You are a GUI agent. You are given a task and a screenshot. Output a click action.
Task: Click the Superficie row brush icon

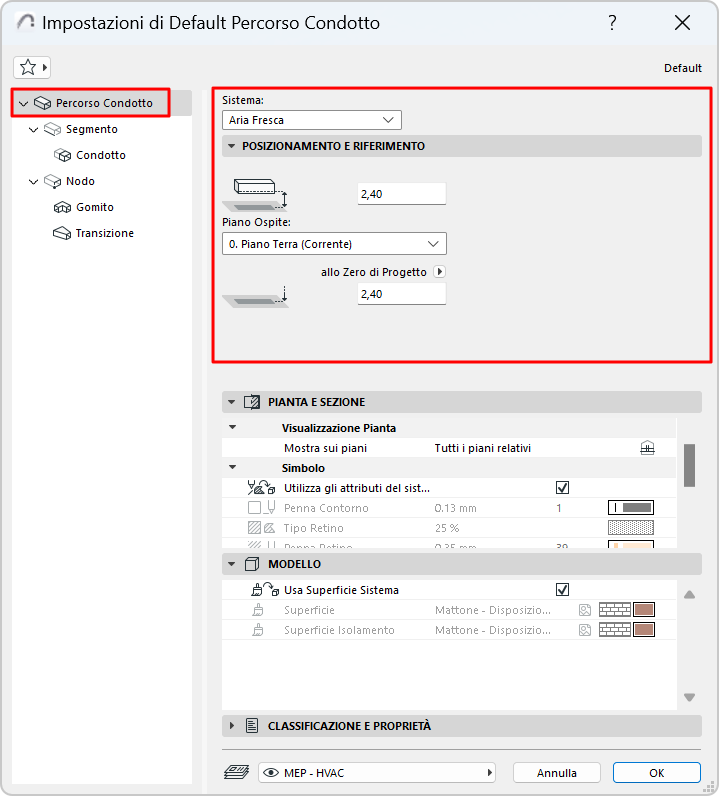pos(258,610)
